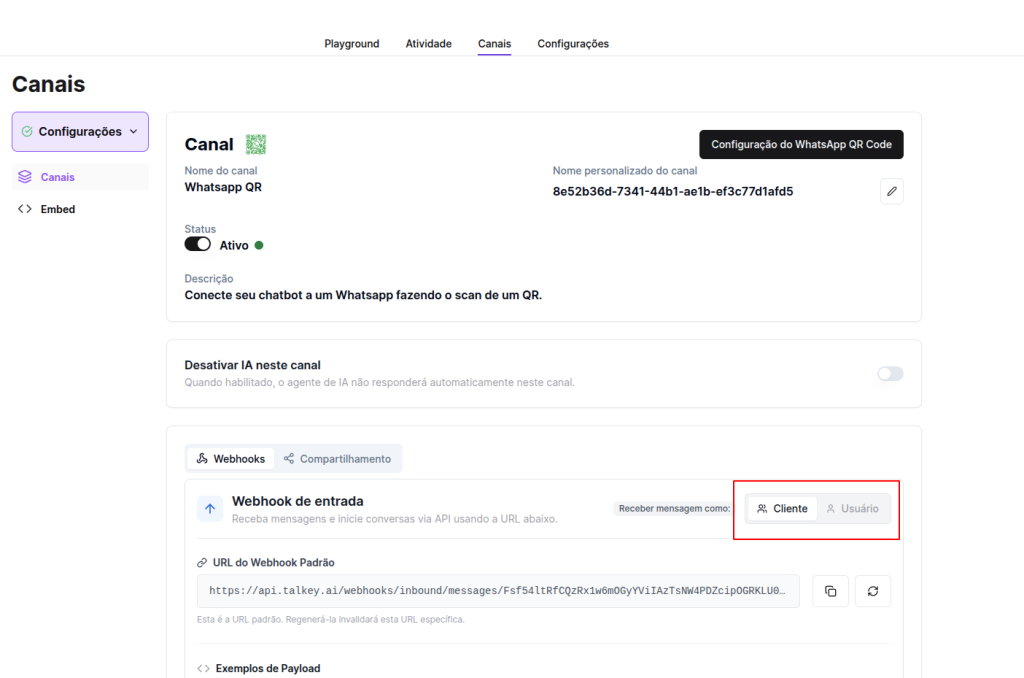Select Canais in the left sidebar
This screenshot has height=678, width=1024.
(58, 177)
